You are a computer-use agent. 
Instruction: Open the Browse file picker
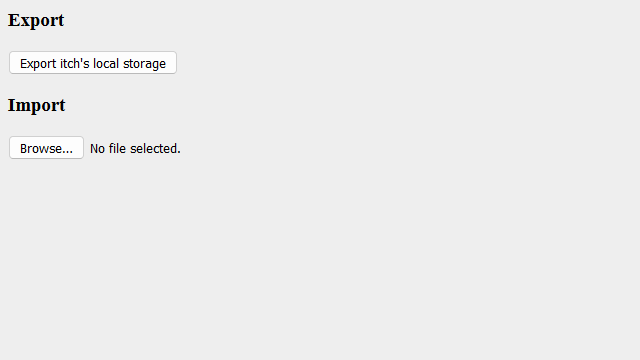[47, 148]
